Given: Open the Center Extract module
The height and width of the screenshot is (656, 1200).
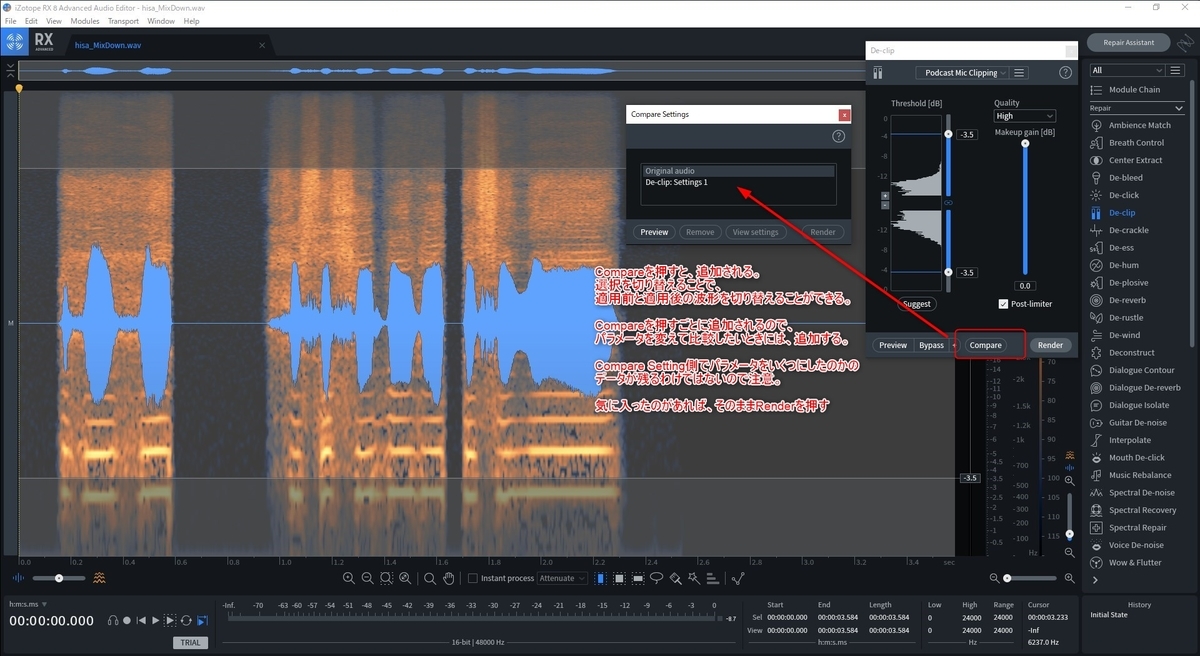Looking at the screenshot, I should click(x=1135, y=160).
